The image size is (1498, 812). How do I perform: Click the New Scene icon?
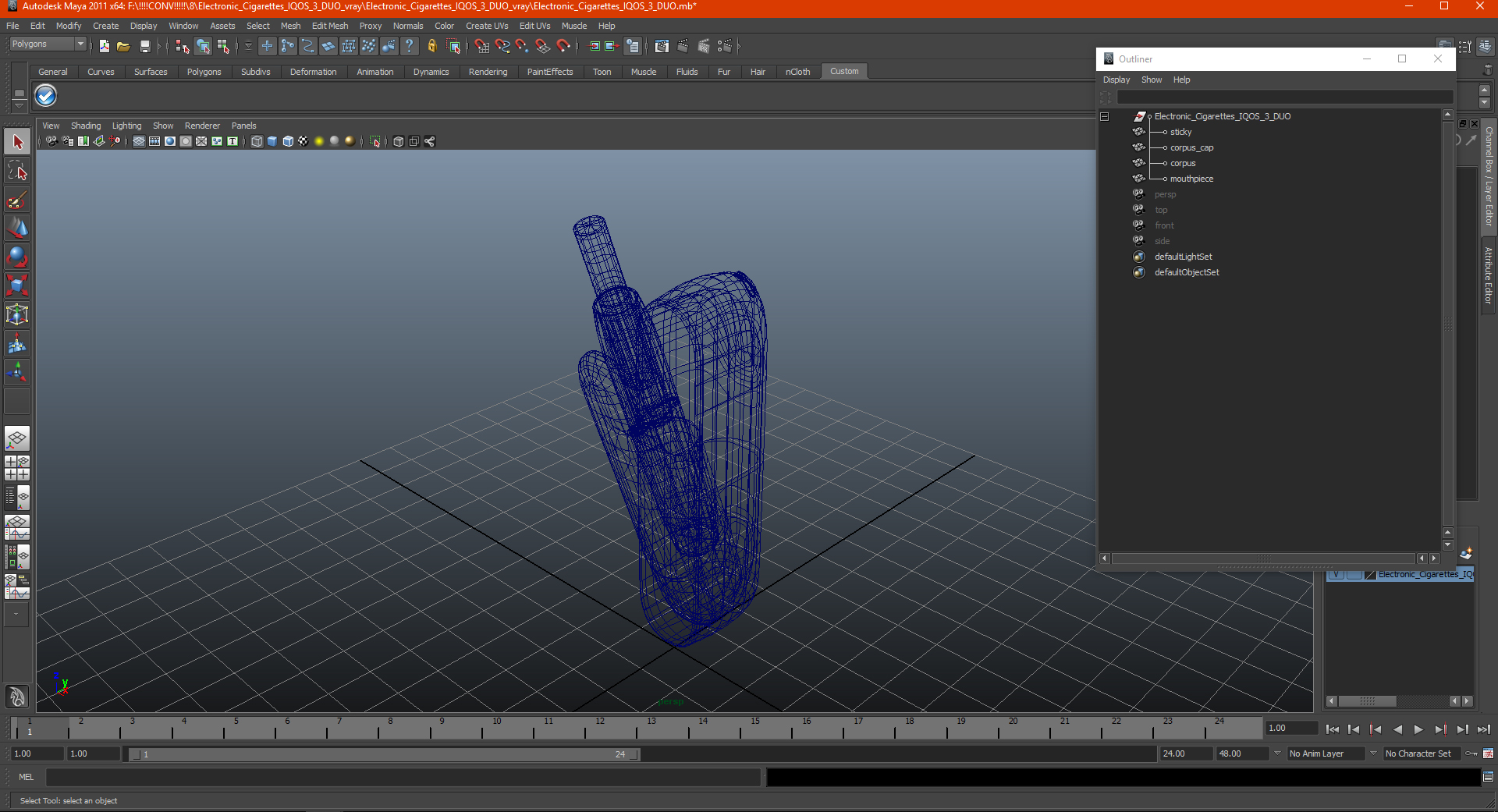click(x=104, y=47)
